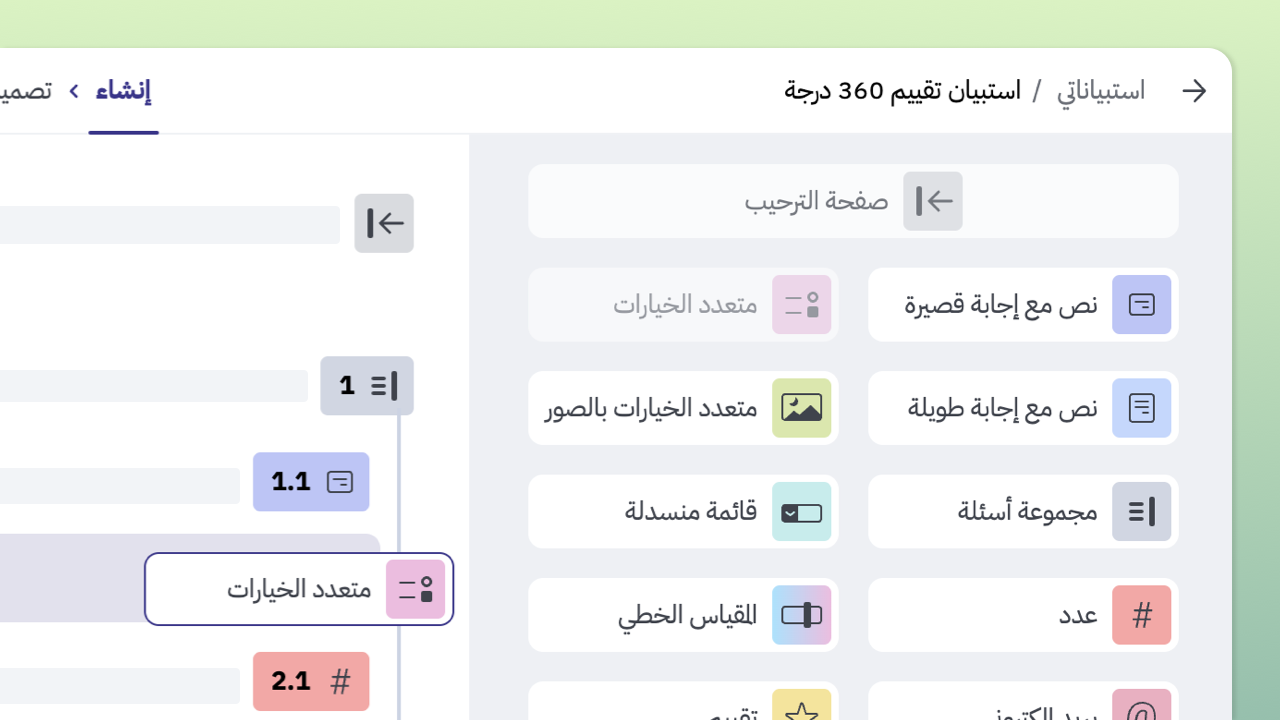Image resolution: width=1280 pixels, height=720 pixels.
Task: Go back to استبياناتي via breadcrumb
Action: pos(1101,90)
